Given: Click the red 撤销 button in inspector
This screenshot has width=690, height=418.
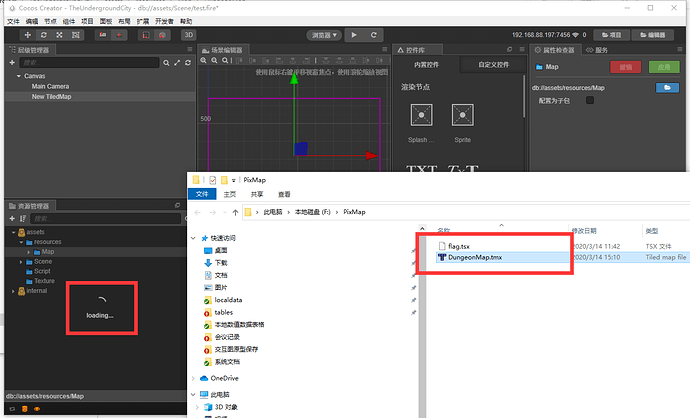Looking at the screenshot, I should 625,67.
